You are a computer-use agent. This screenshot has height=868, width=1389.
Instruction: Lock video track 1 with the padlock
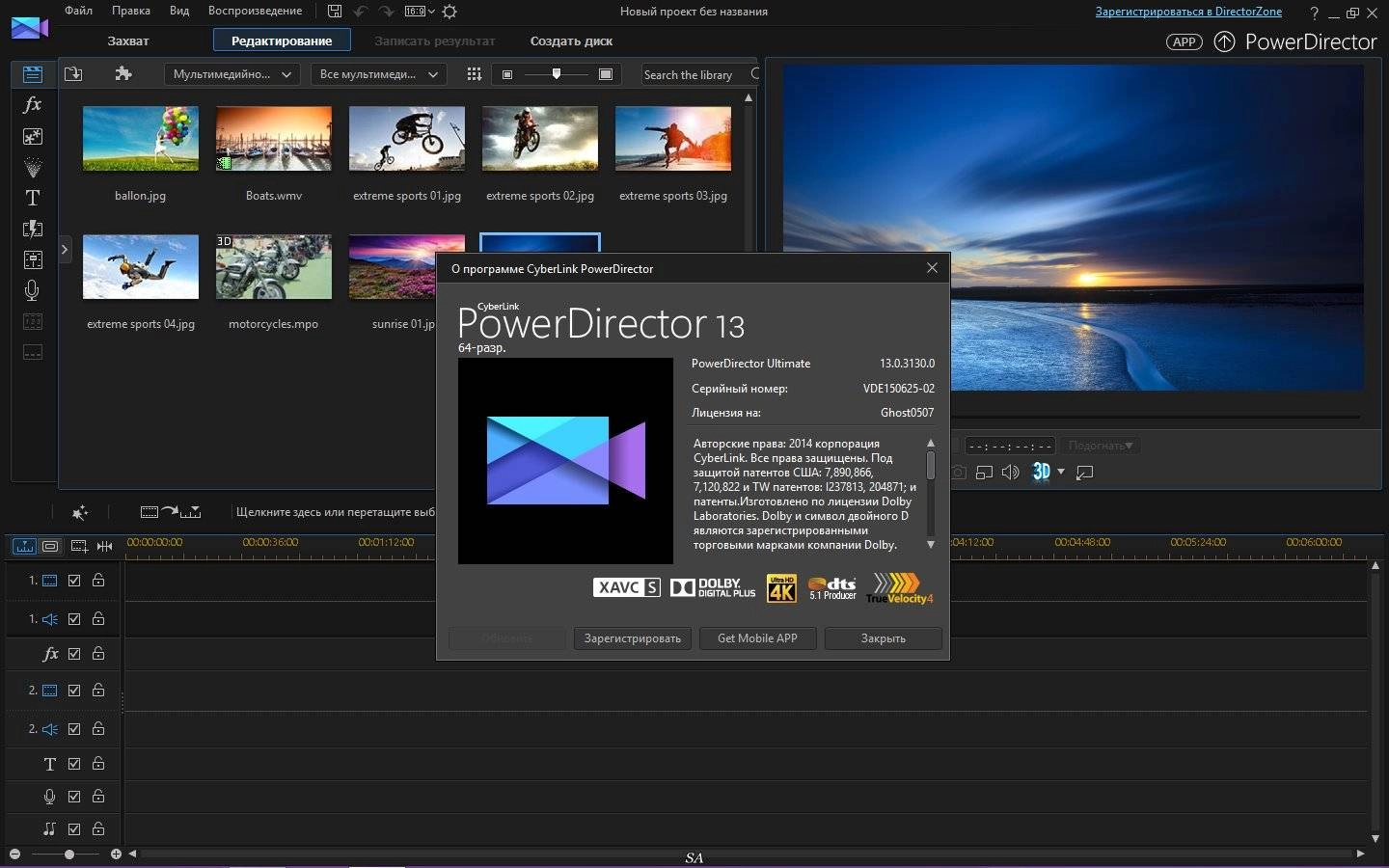coord(98,580)
